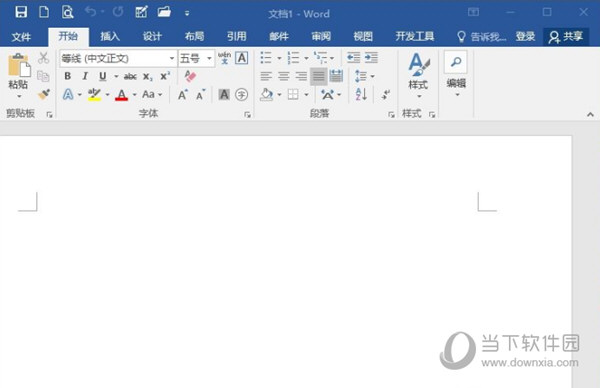This screenshot has height=388, width=600.
Task: Click the 登录 sign-in link
Action: click(525, 37)
